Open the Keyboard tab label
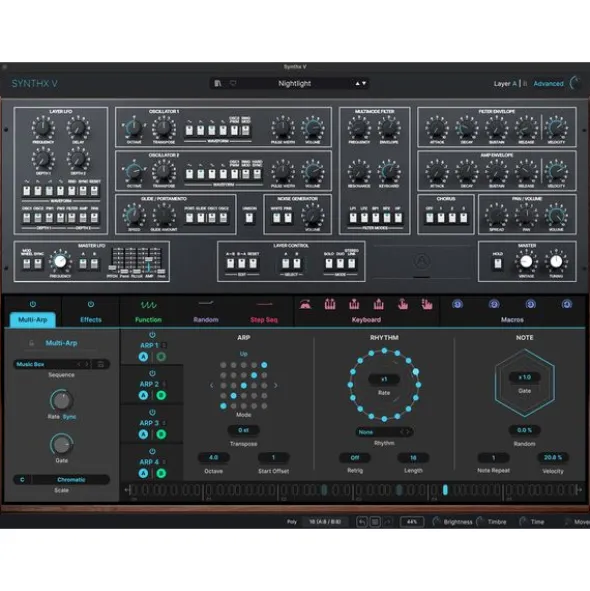 click(366, 320)
